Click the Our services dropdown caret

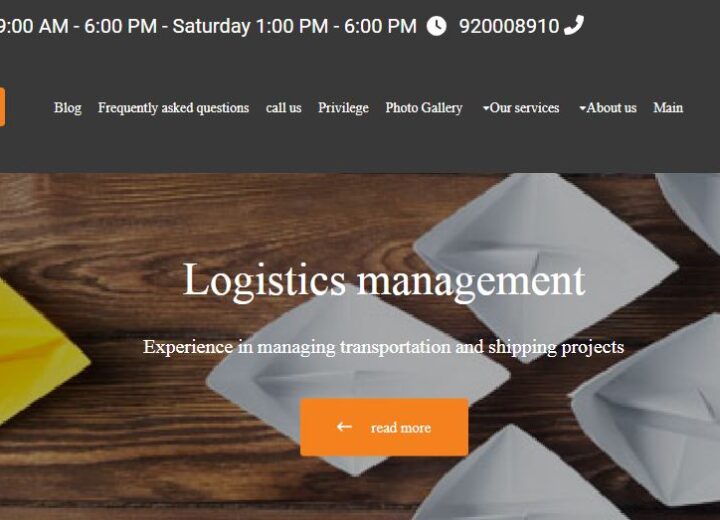click(x=486, y=109)
